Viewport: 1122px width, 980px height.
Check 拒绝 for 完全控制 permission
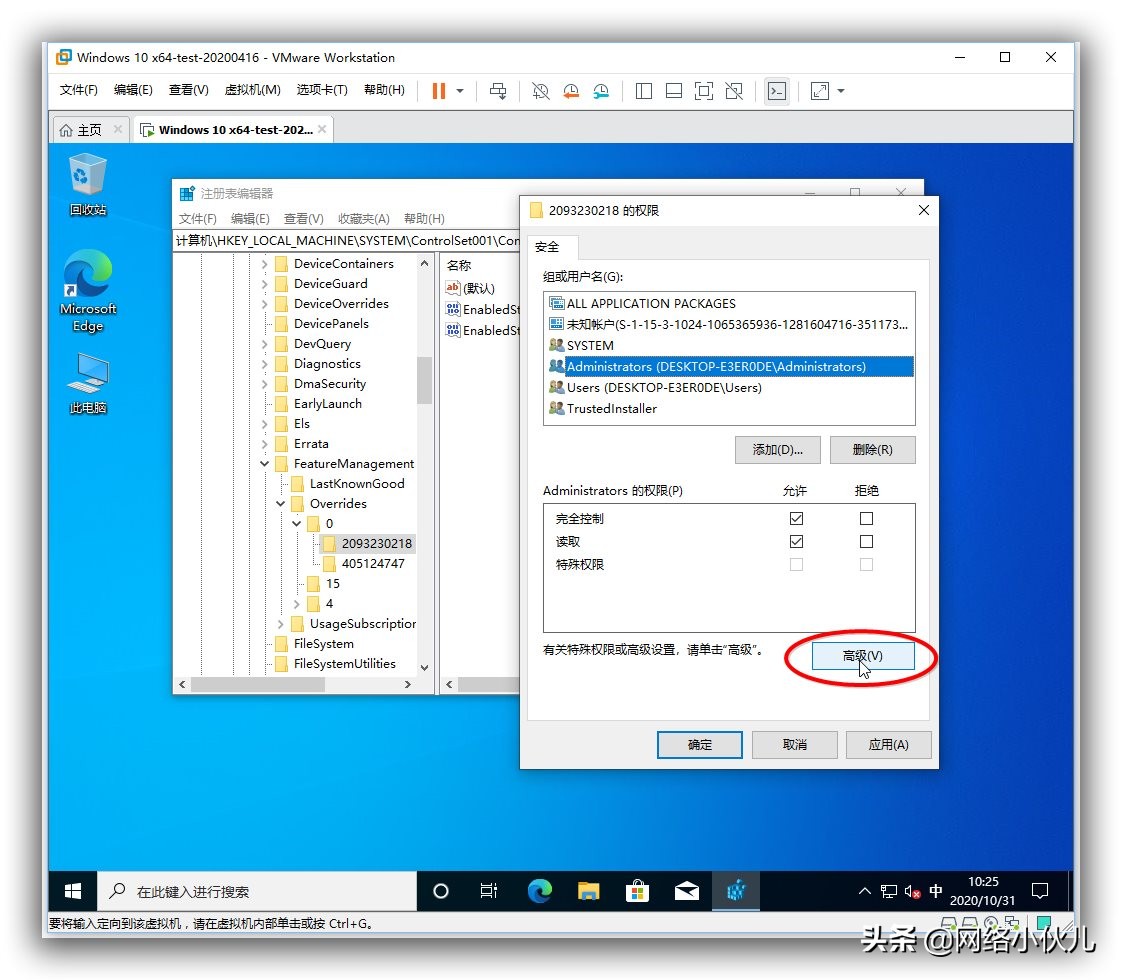click(x=866, y=518)
